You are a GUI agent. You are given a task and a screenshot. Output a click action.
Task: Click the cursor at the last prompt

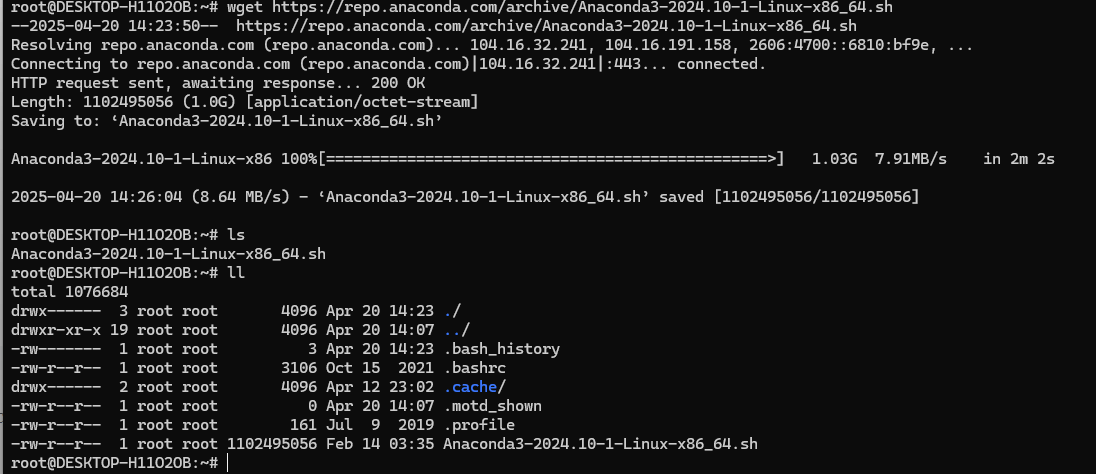[228, 463]
